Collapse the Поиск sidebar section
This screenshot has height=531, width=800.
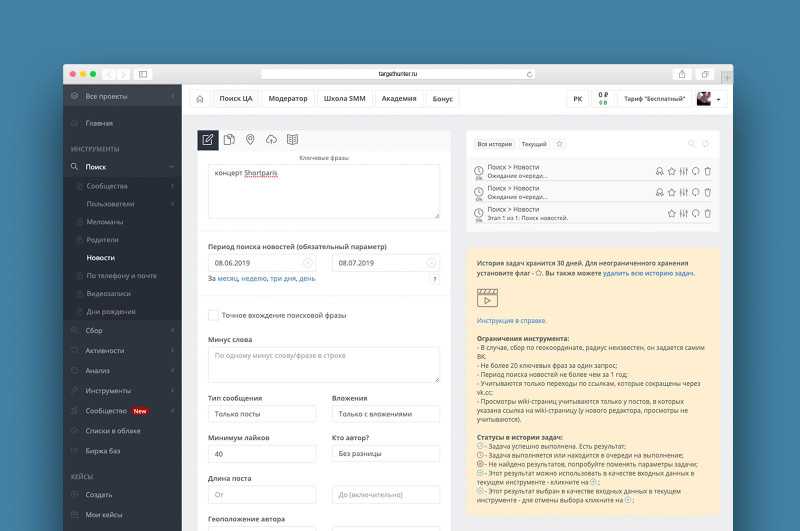coord(172,167)
